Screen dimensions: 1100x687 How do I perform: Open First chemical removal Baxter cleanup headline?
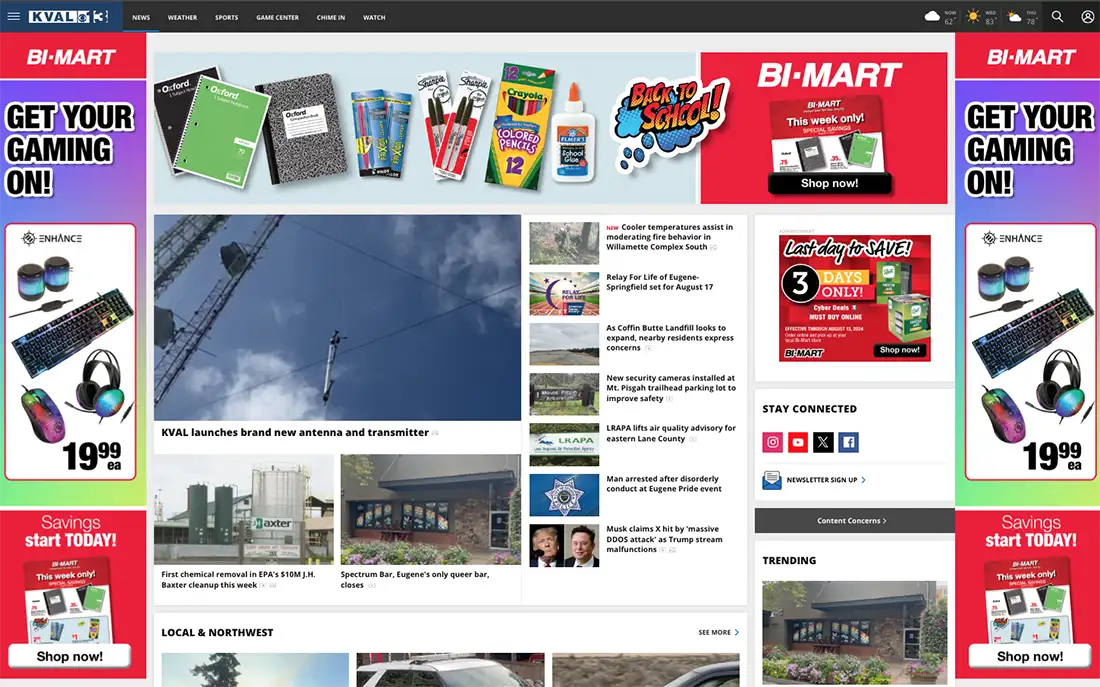pyautogui.click(x=239, y=580)
